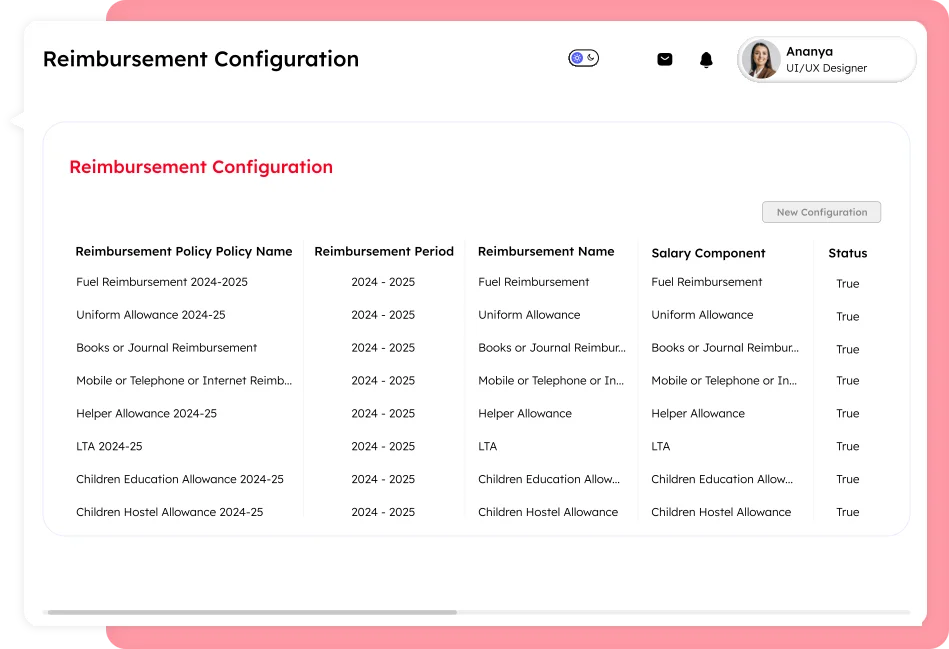Select Children Education Allowance 2024-25 policy
This screenshot has height=649, width=949.
tap(180, 480)
